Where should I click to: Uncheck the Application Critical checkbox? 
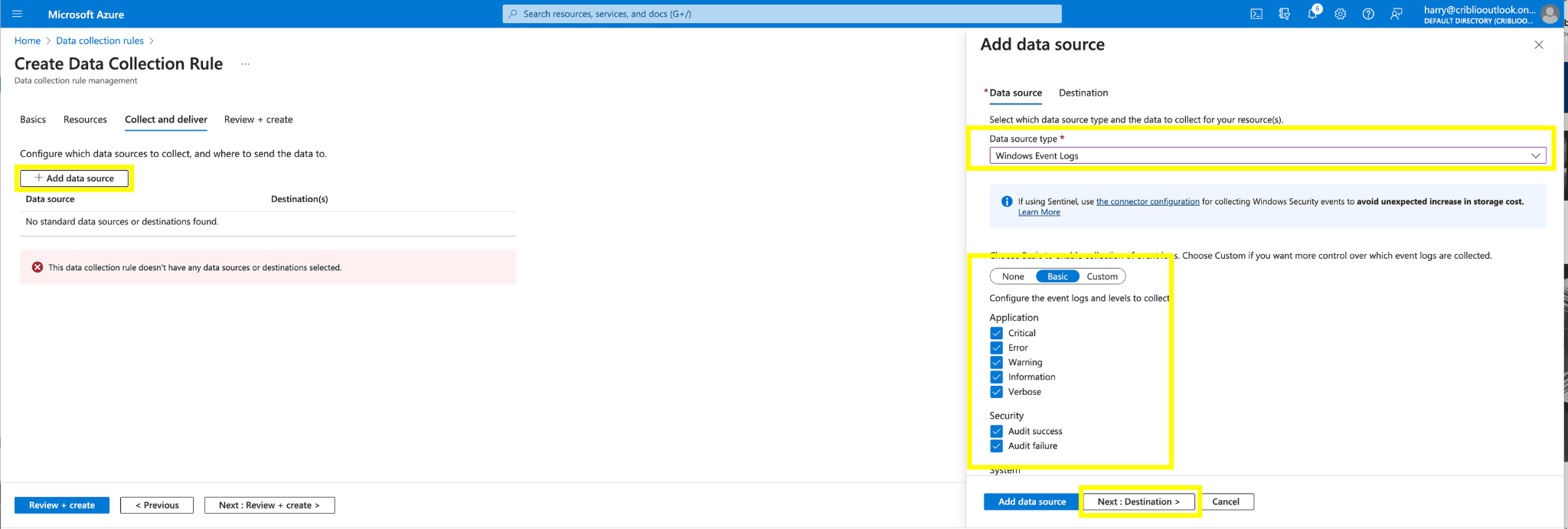996,333
